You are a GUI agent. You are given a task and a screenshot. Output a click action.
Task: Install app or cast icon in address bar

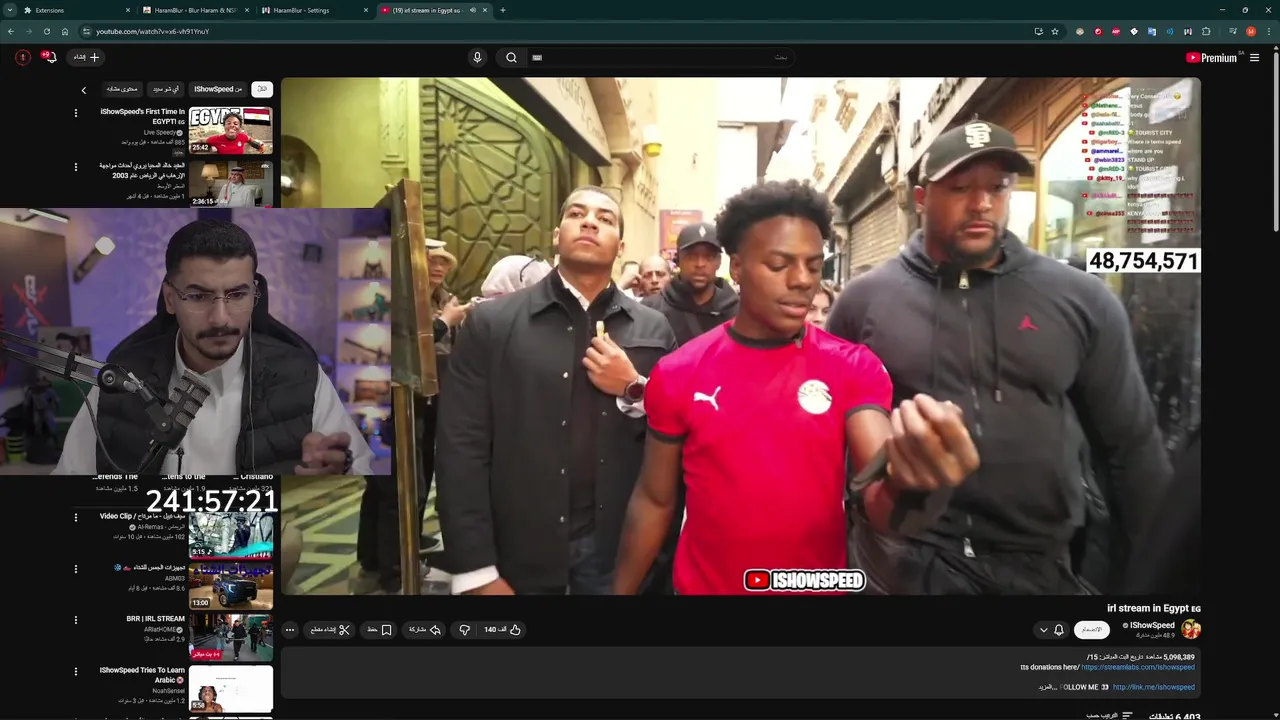tap(1038, 31)
